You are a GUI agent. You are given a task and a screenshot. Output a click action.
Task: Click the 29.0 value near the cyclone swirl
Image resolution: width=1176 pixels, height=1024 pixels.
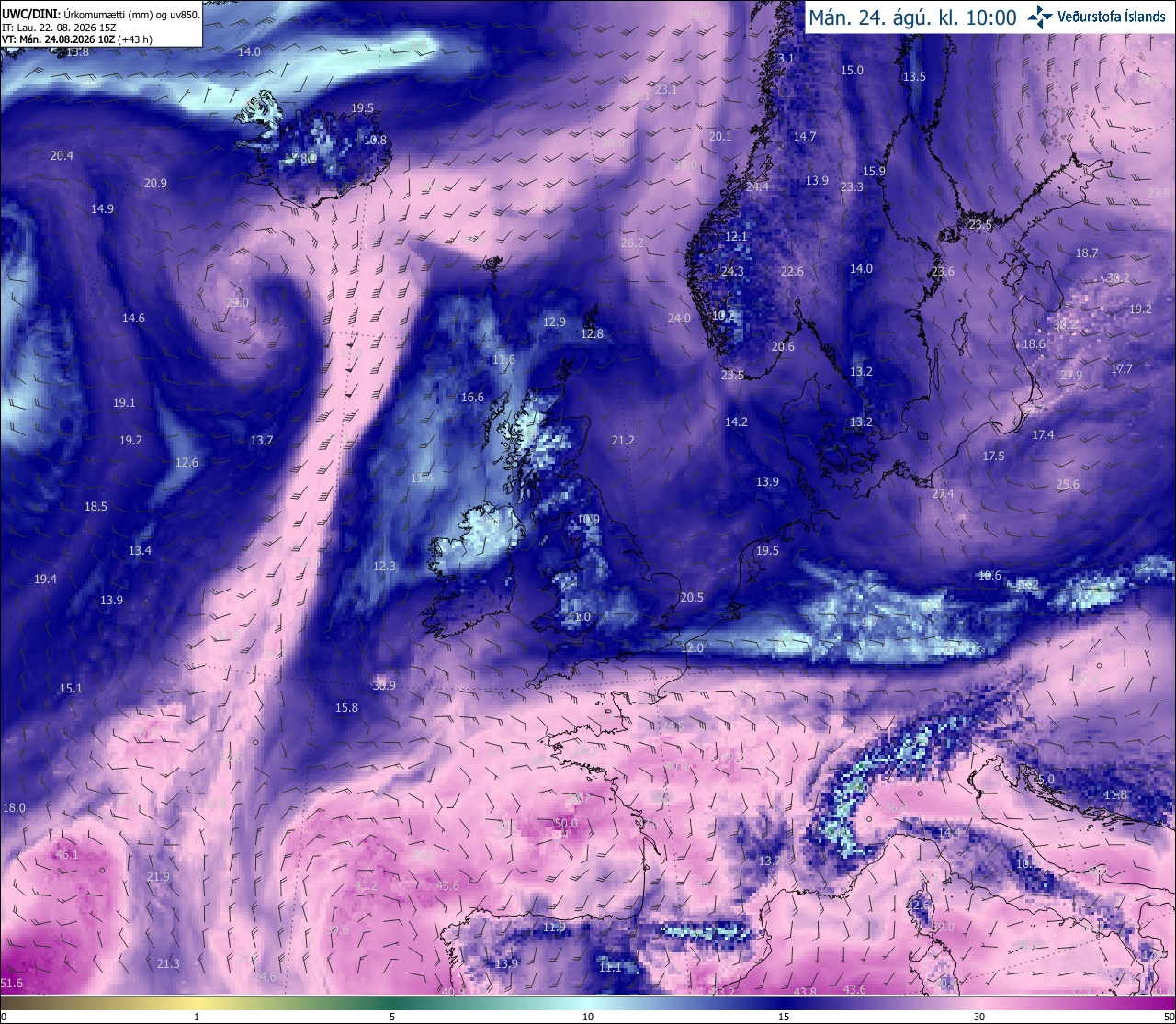(x=237, y=302)
